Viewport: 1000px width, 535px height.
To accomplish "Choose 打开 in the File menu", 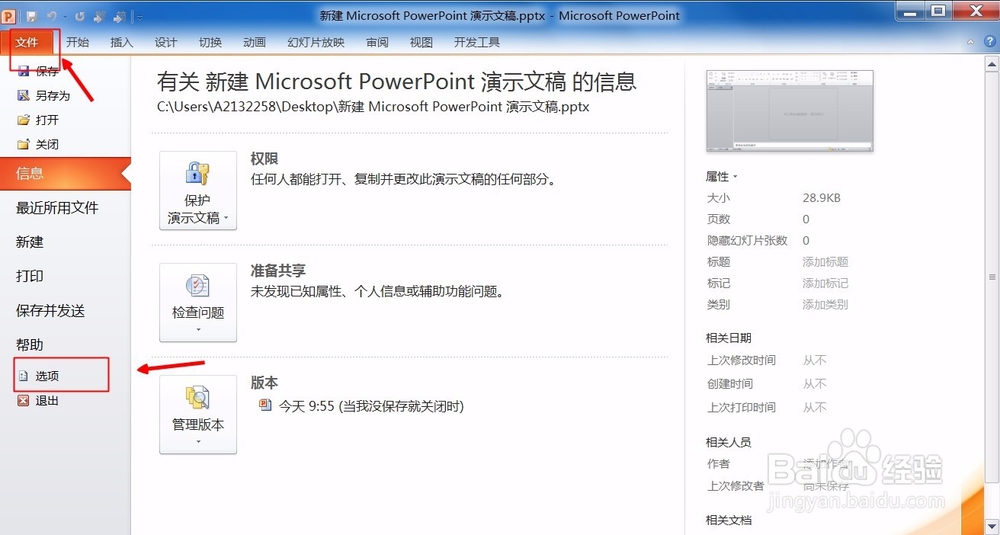I will pos(38,120).
